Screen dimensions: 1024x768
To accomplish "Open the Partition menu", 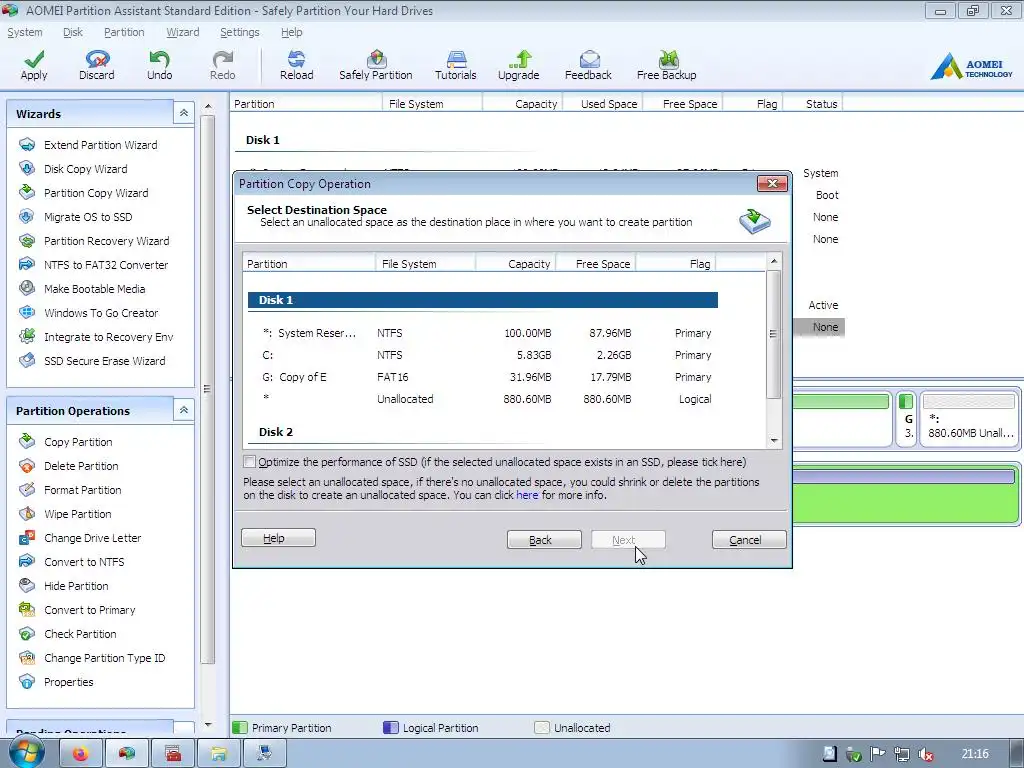I will point(124,32).
